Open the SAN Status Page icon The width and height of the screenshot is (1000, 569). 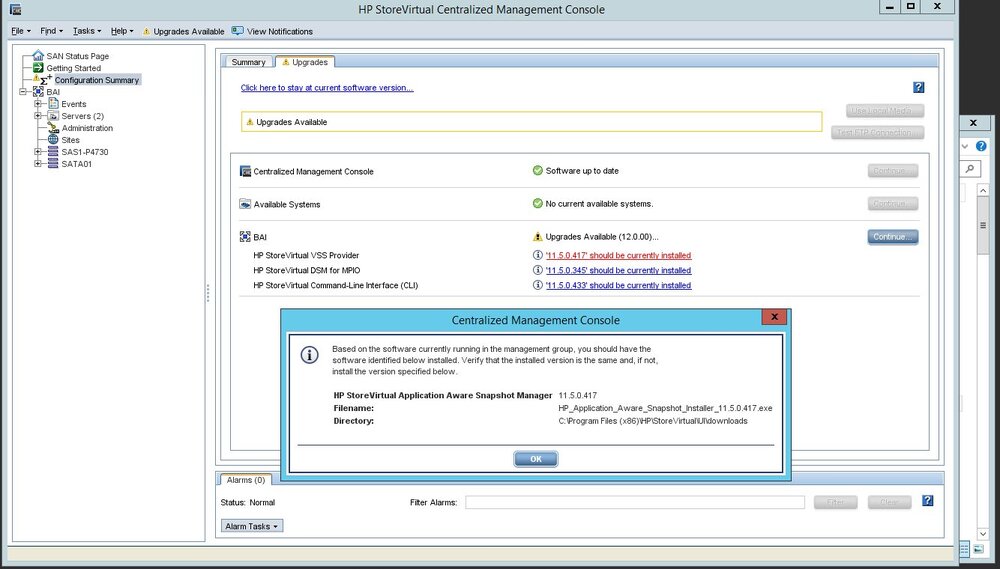point(38,55)
